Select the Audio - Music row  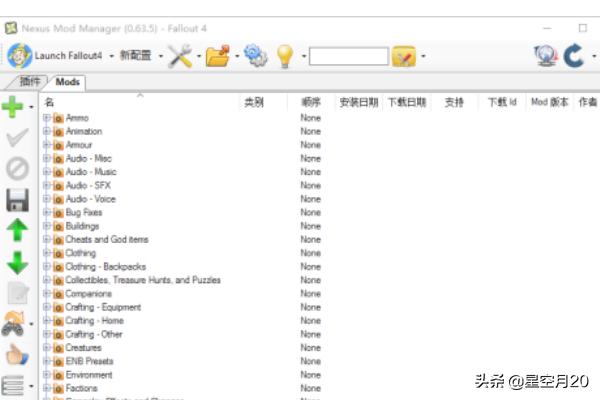pos(91,171)
